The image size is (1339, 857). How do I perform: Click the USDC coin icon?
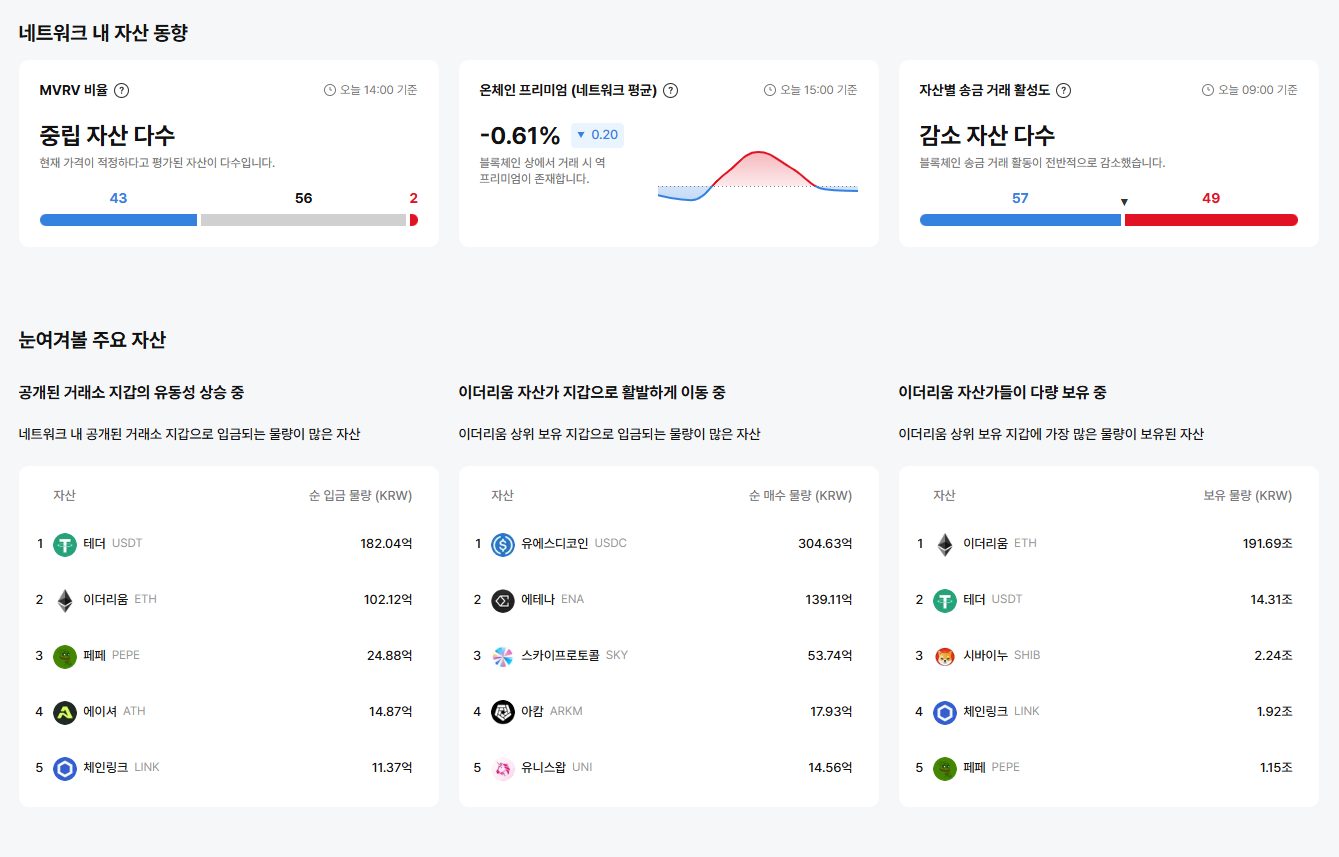[503, 545]
